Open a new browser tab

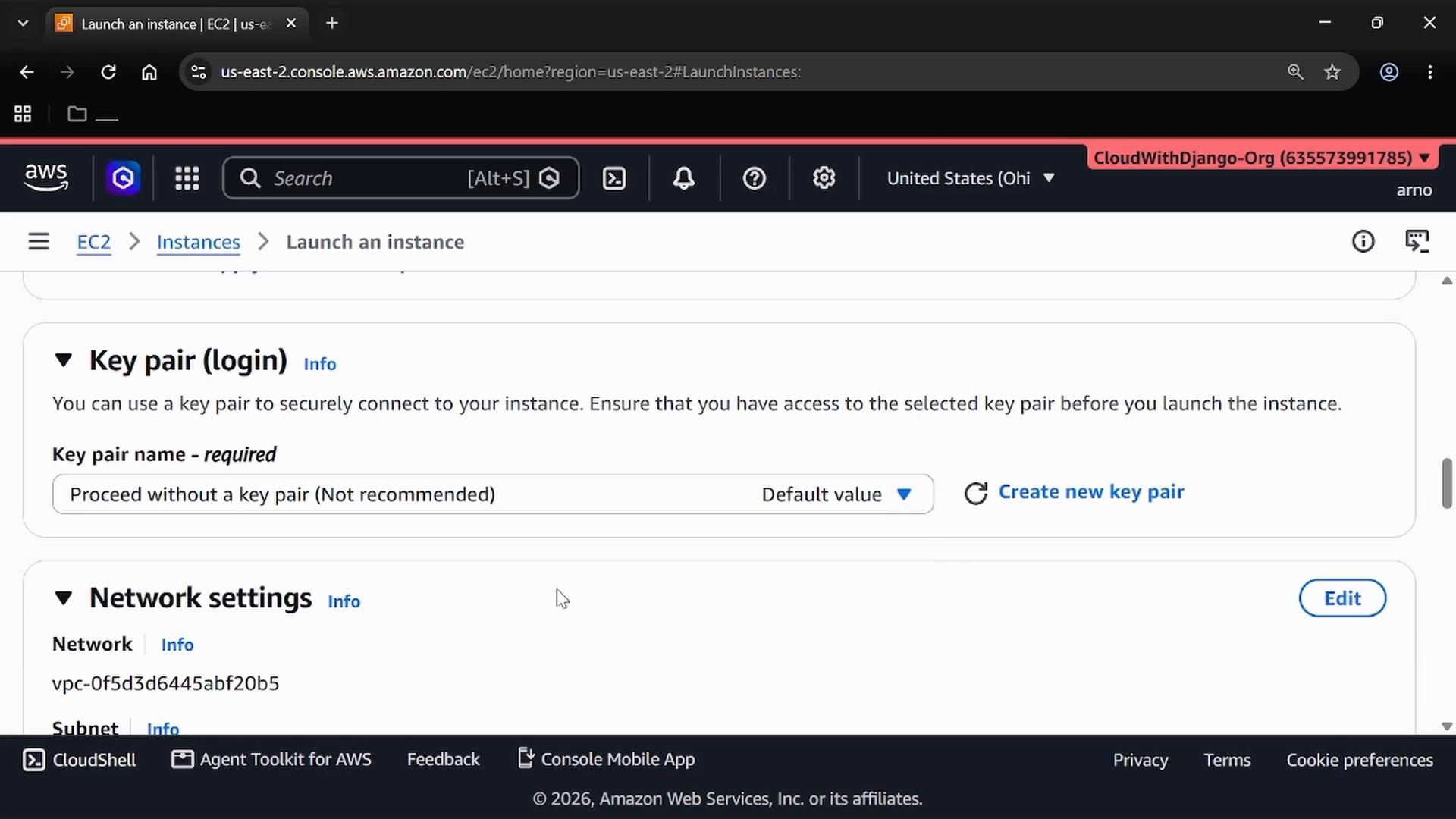coord(332,23)
